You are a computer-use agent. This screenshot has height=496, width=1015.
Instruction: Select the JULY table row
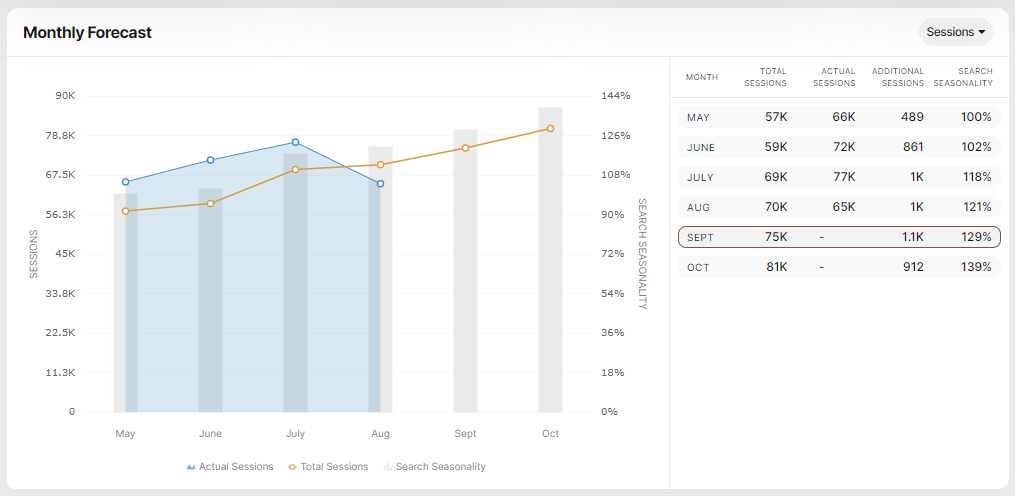click(838, 177)
